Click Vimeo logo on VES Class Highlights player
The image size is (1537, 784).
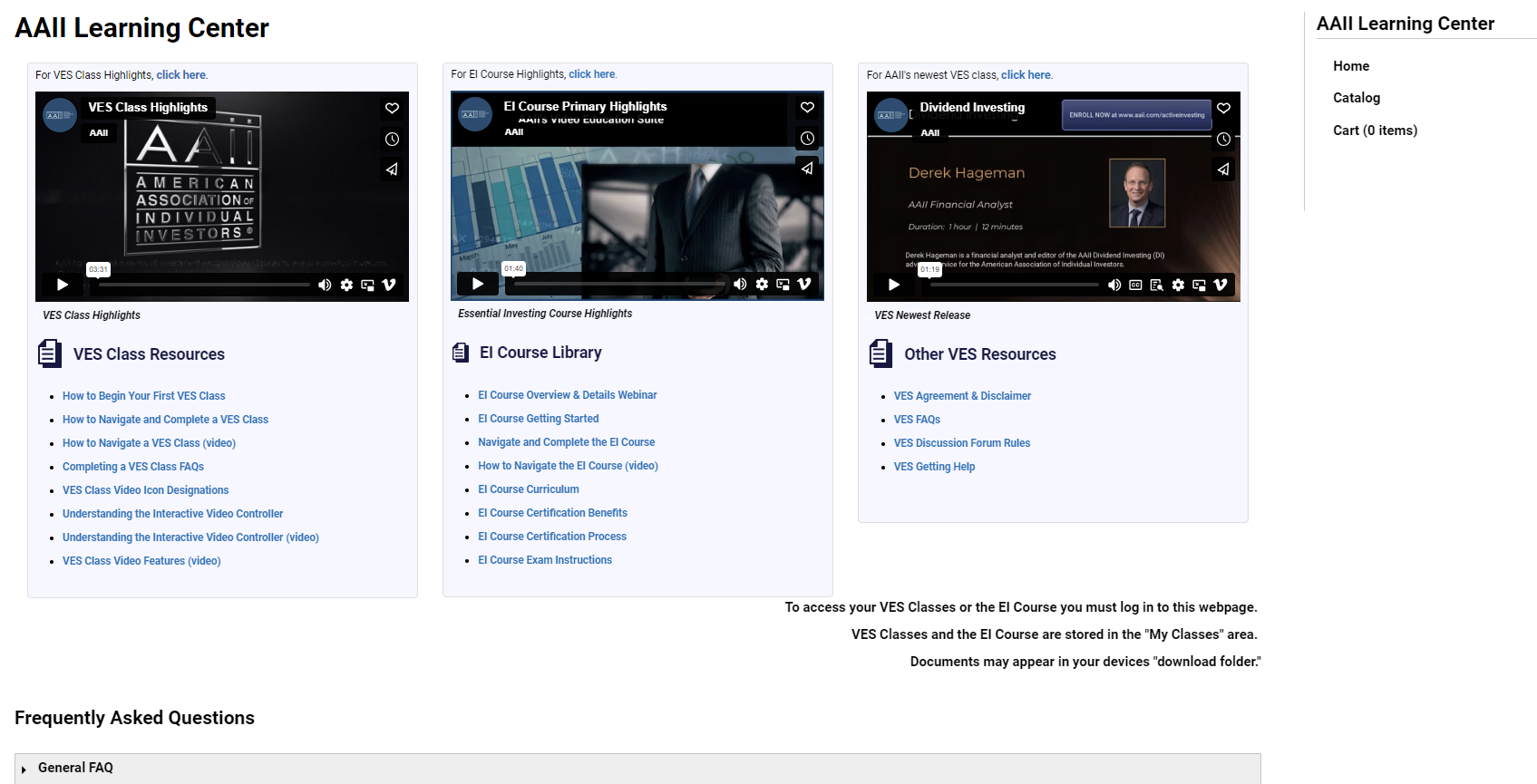pyautogui.click(x=389, y=285)
